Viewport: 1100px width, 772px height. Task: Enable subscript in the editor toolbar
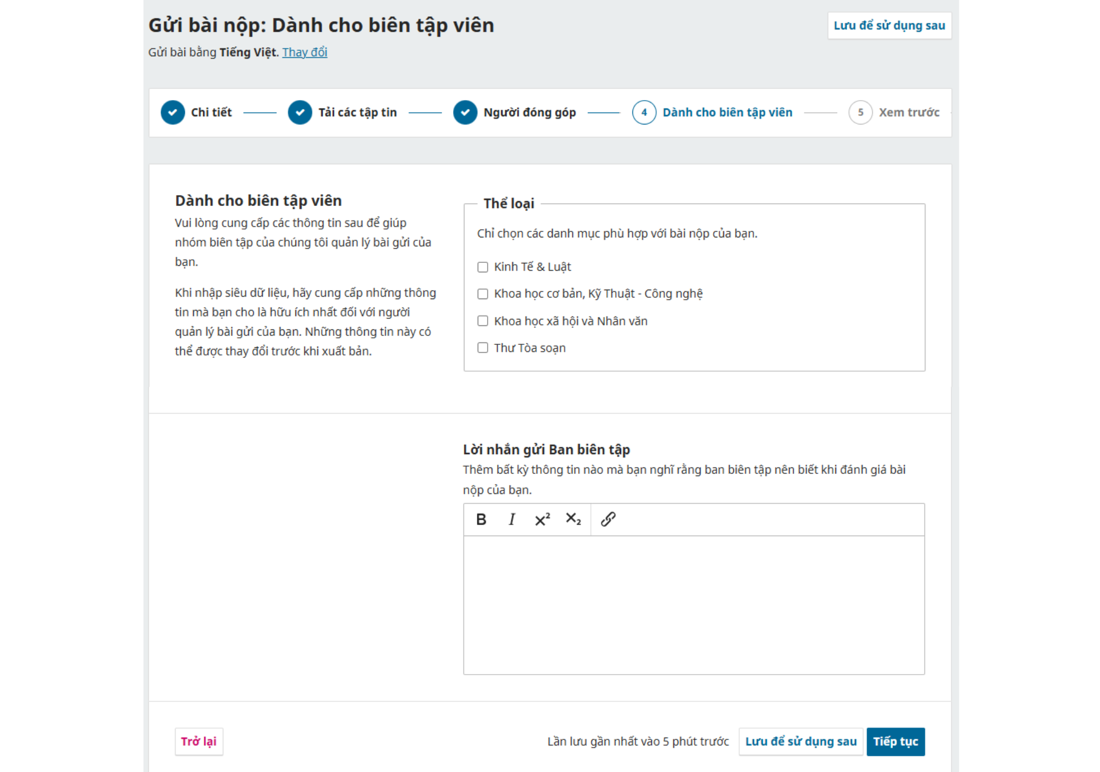pos(573,520)
